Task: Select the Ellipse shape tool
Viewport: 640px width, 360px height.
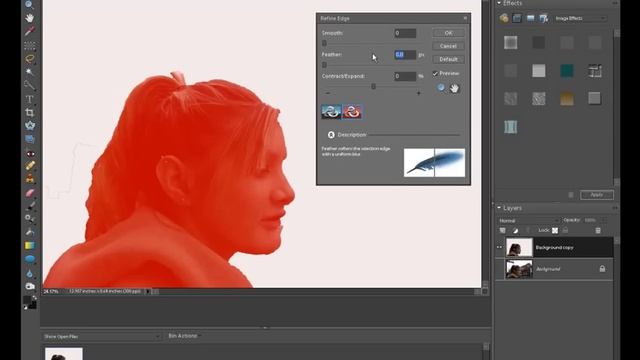Action: click(x=29, y=259)
